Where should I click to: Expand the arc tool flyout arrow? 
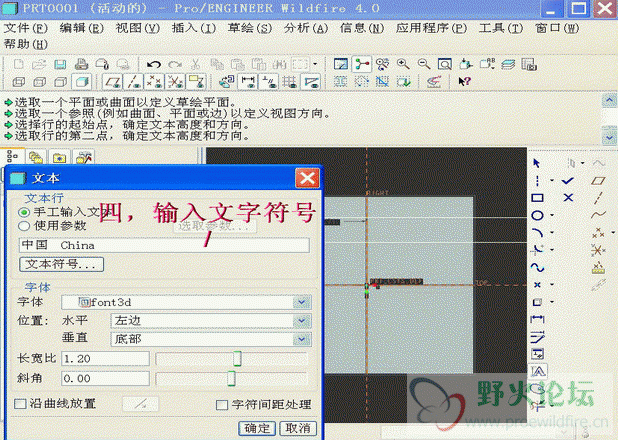(x=552, y=233)
